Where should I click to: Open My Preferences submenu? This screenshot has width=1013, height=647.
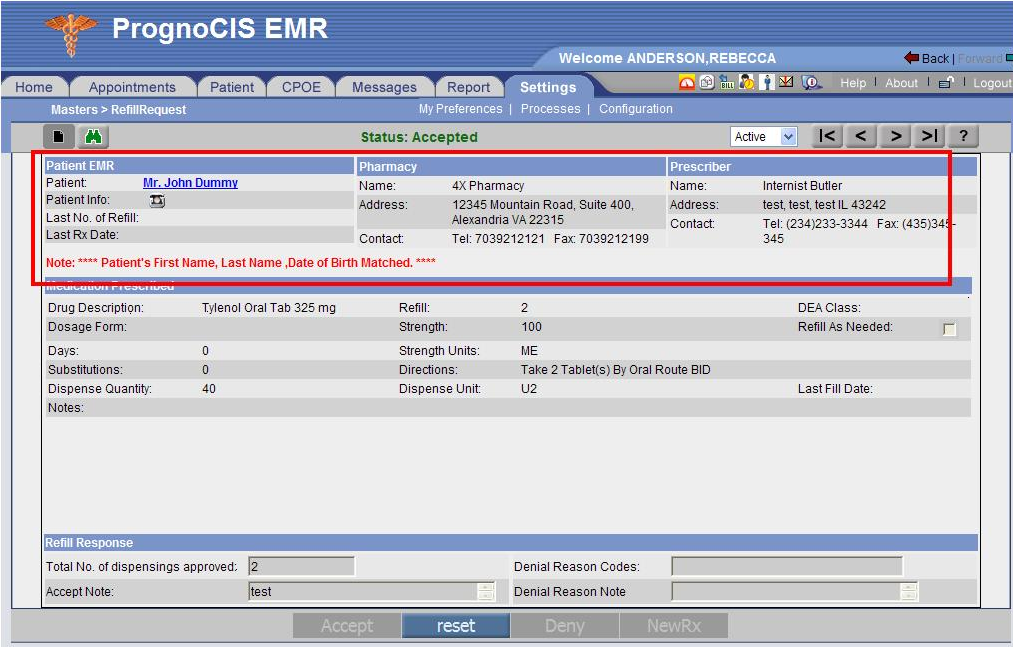(461, 109)
